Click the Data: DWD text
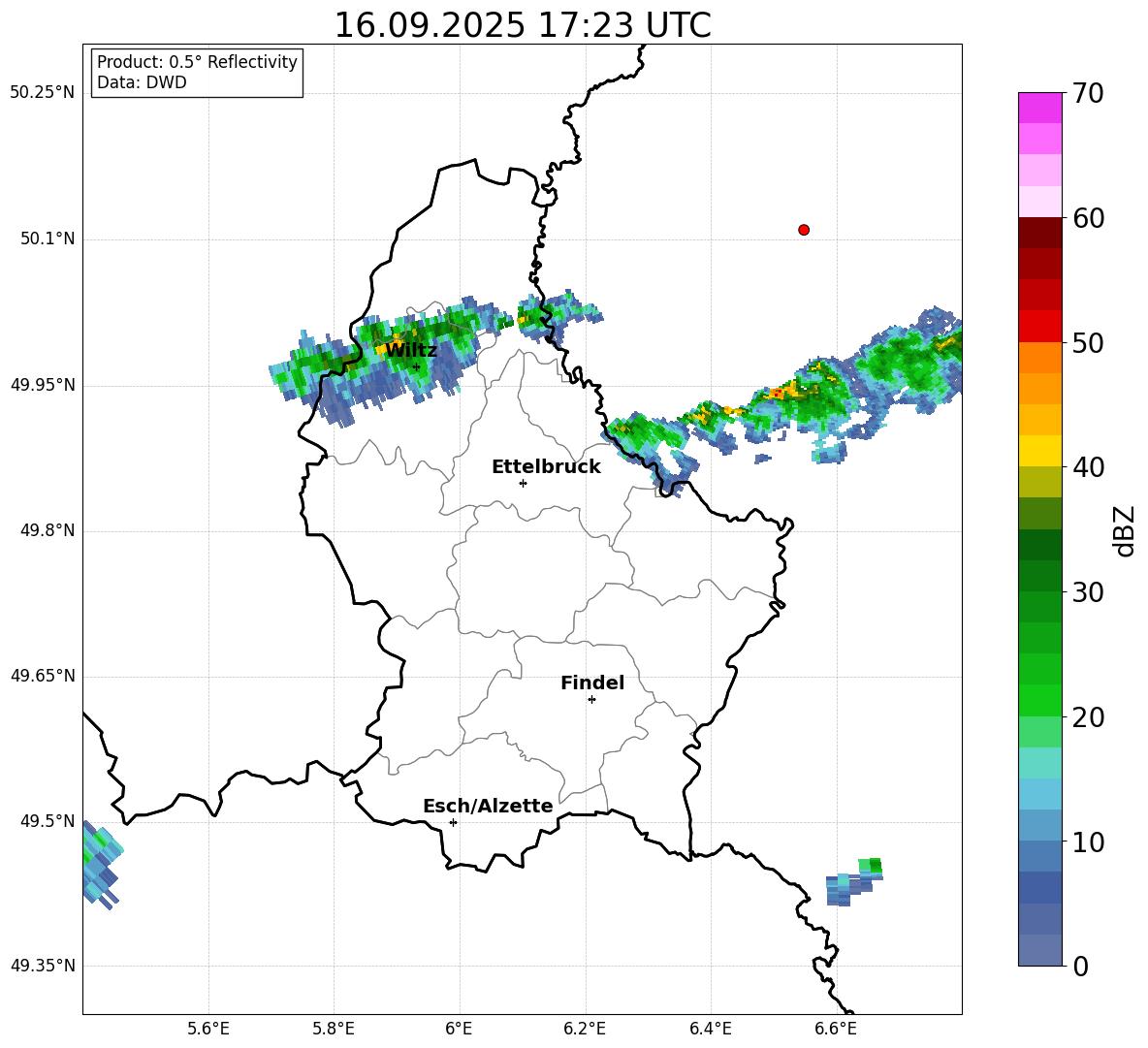Viewport: 1148px width, 1048px height. [142, 82]
